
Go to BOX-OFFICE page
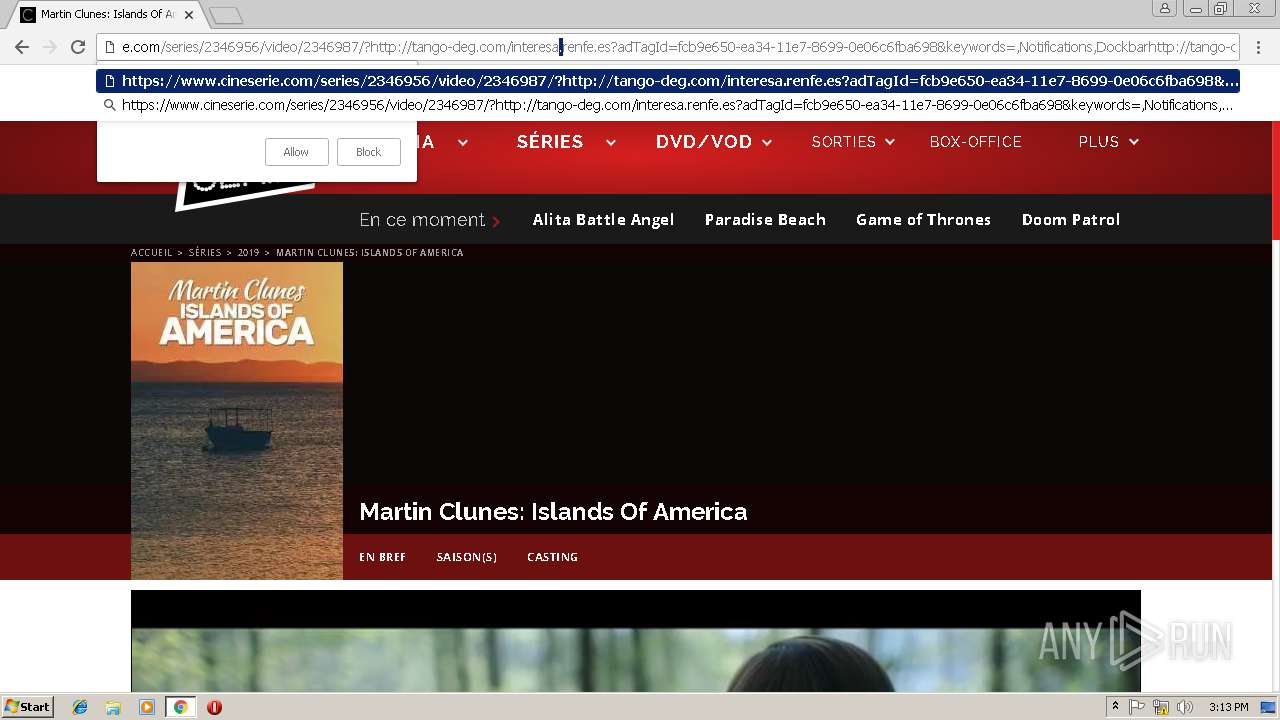click(976, 142)
